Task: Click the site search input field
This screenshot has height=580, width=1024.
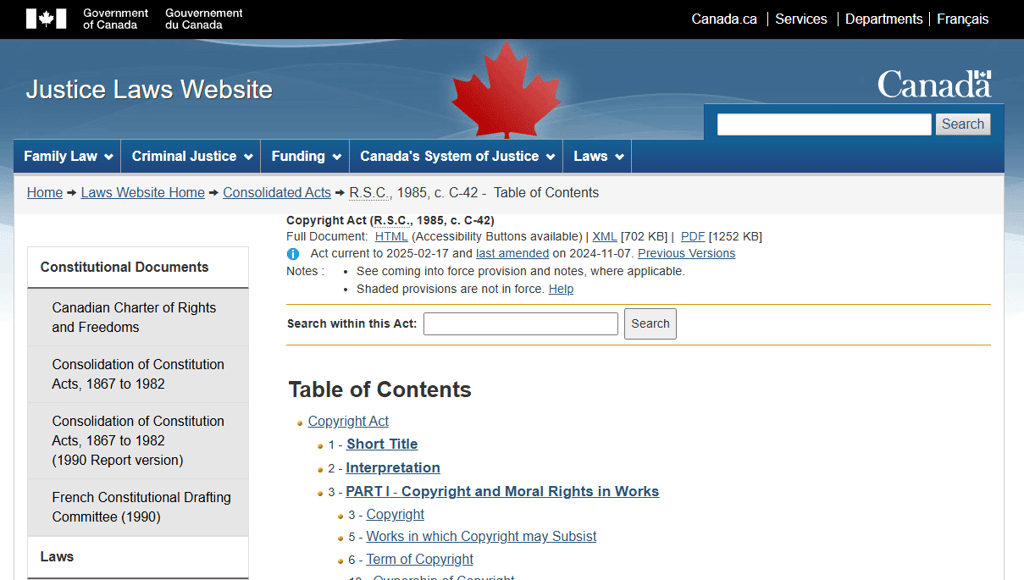Action: 824,124
